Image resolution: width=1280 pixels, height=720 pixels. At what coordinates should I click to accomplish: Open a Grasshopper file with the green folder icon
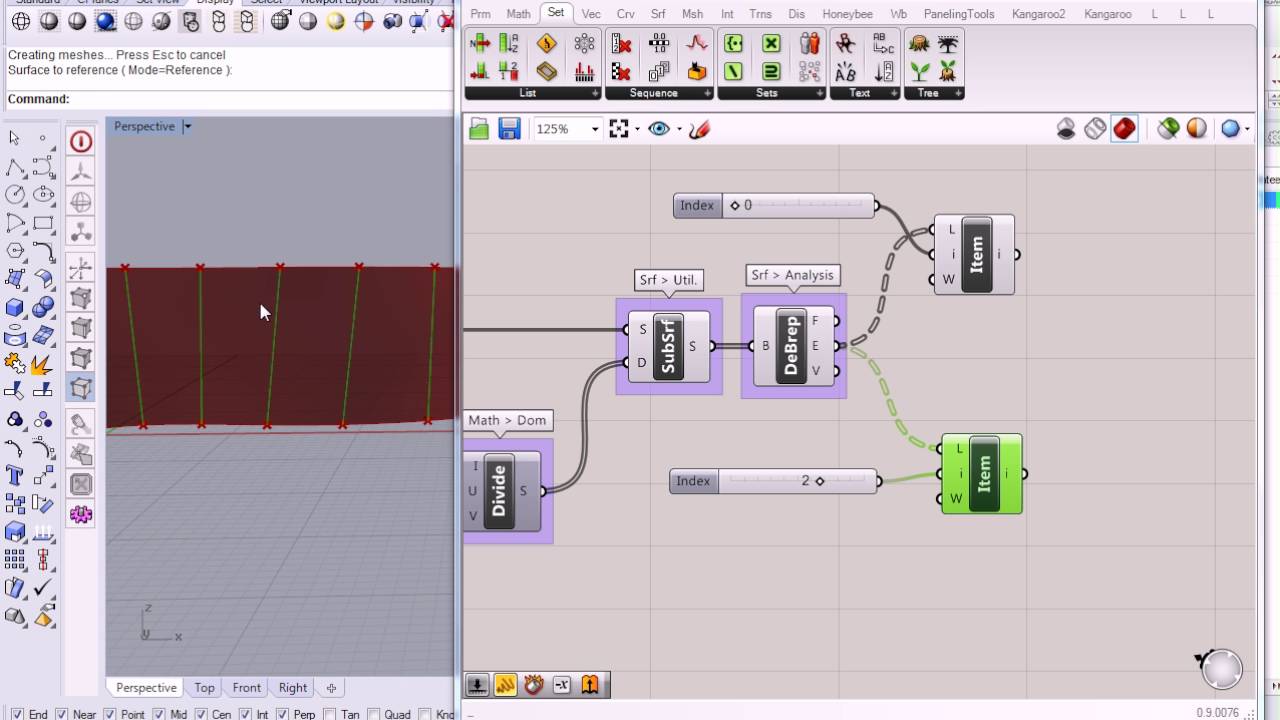479,129
